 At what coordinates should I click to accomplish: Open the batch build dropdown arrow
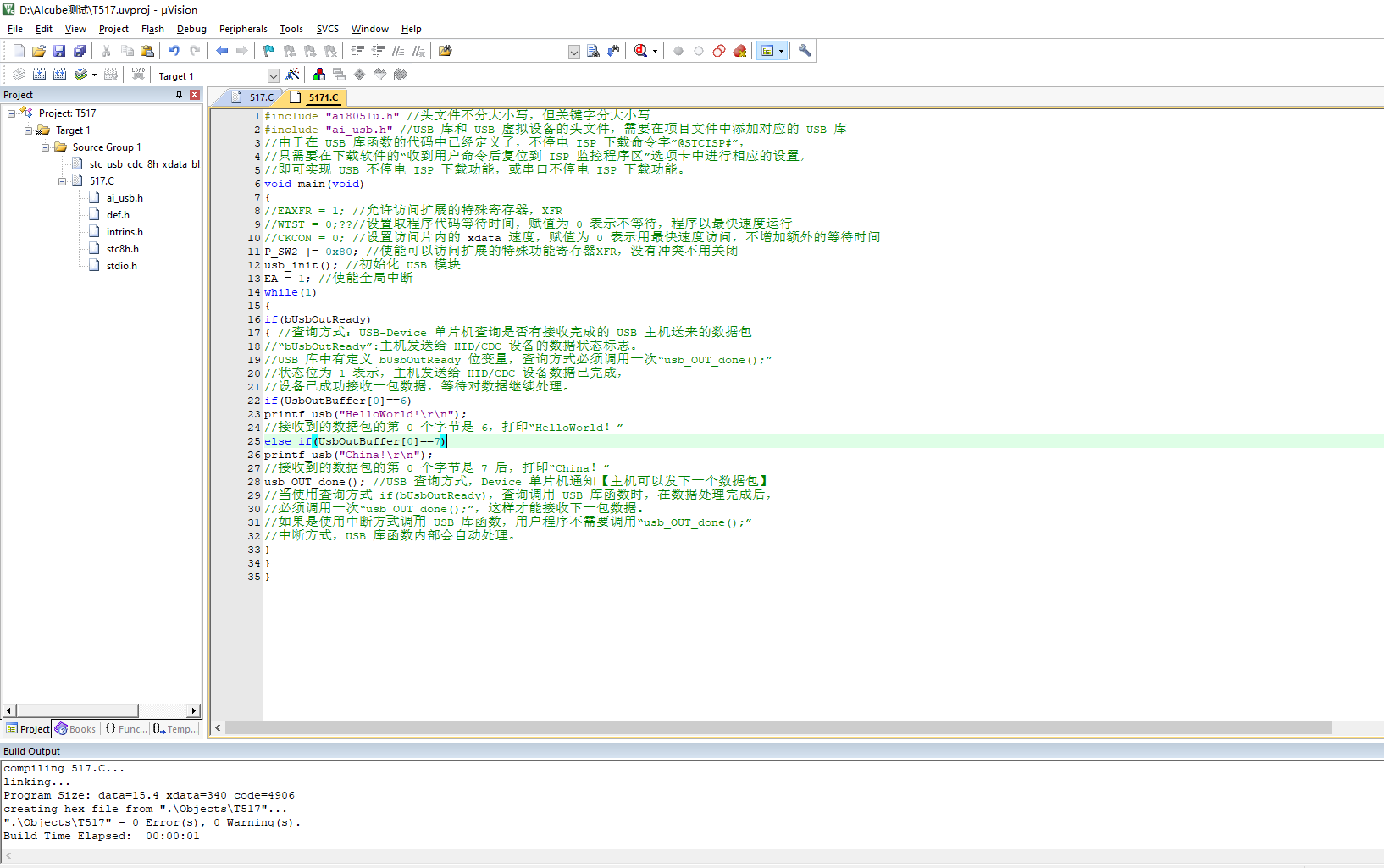(x=94, y=75)
